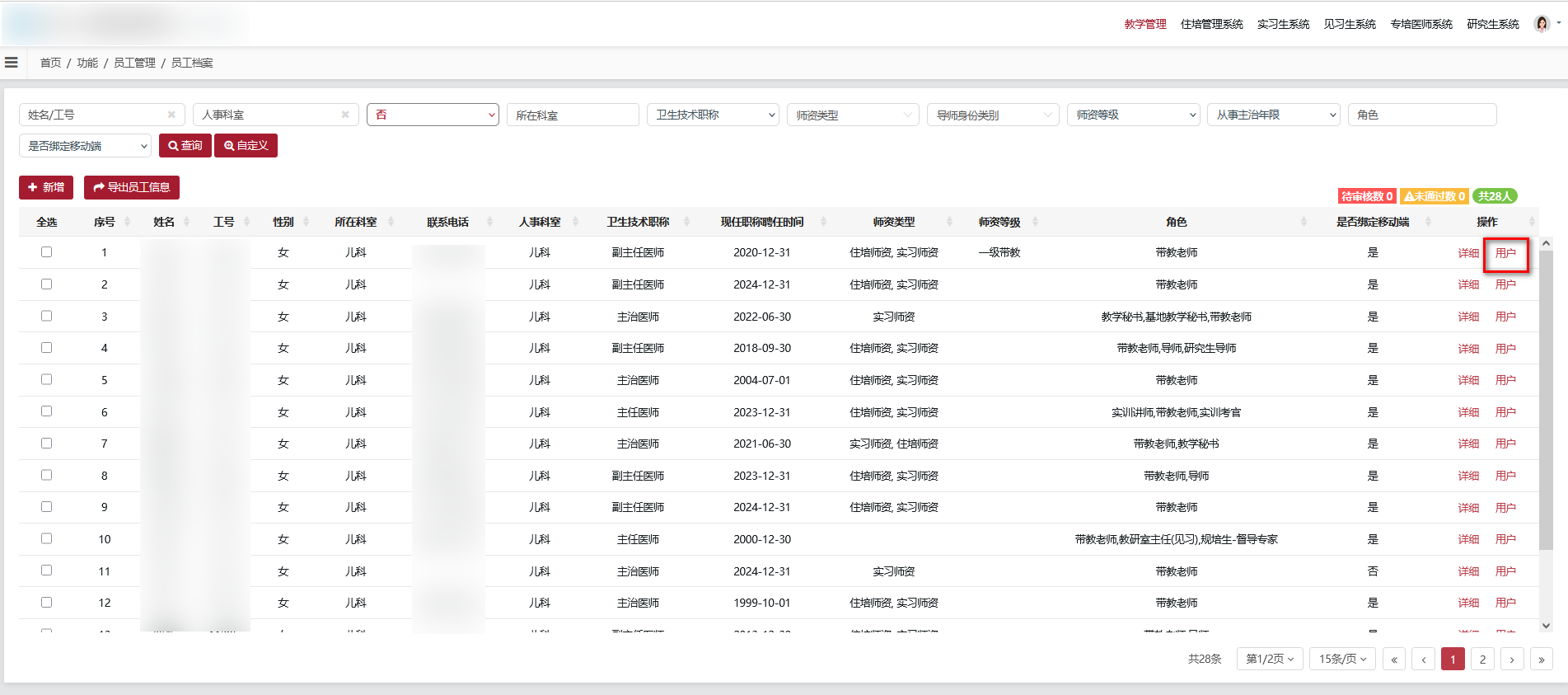Clear the 人事科室 field with its X icon
Image resolution: width=1568 pixels, height=695 pixels.
(x=345, y=115)
